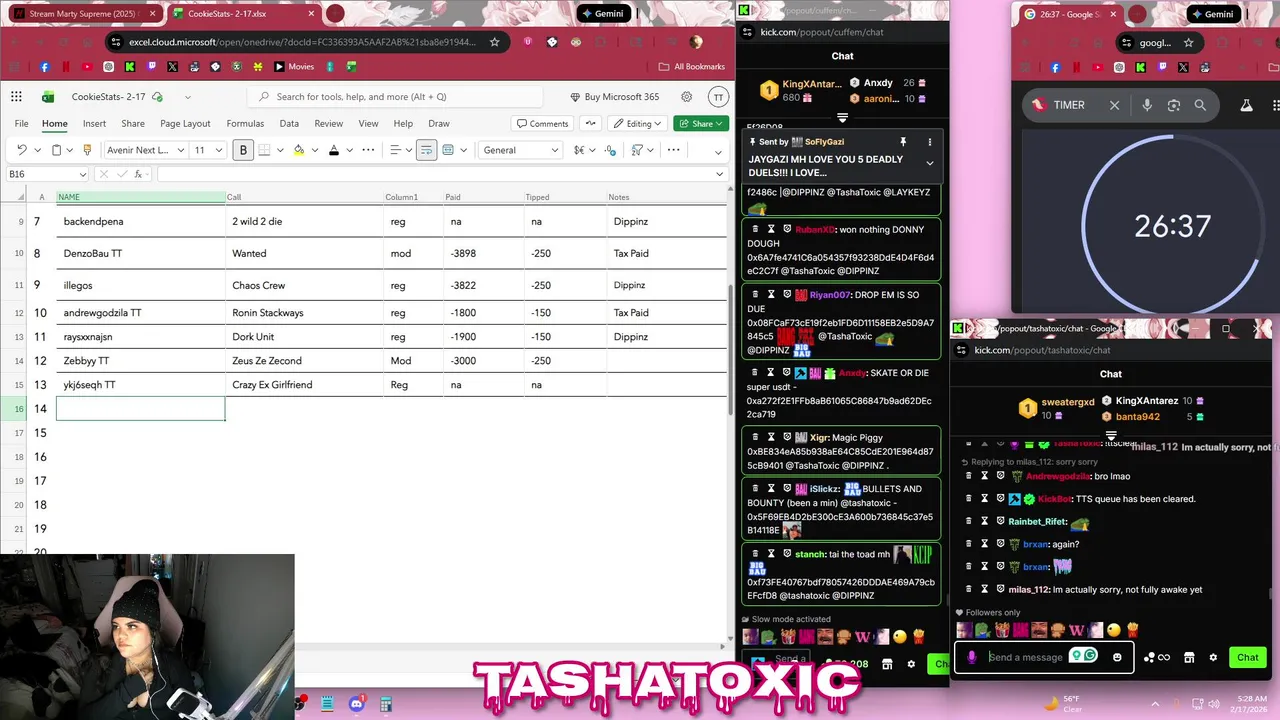Expand the pinned message chevron
1280x720 pixels.
[x=929, y=163]
